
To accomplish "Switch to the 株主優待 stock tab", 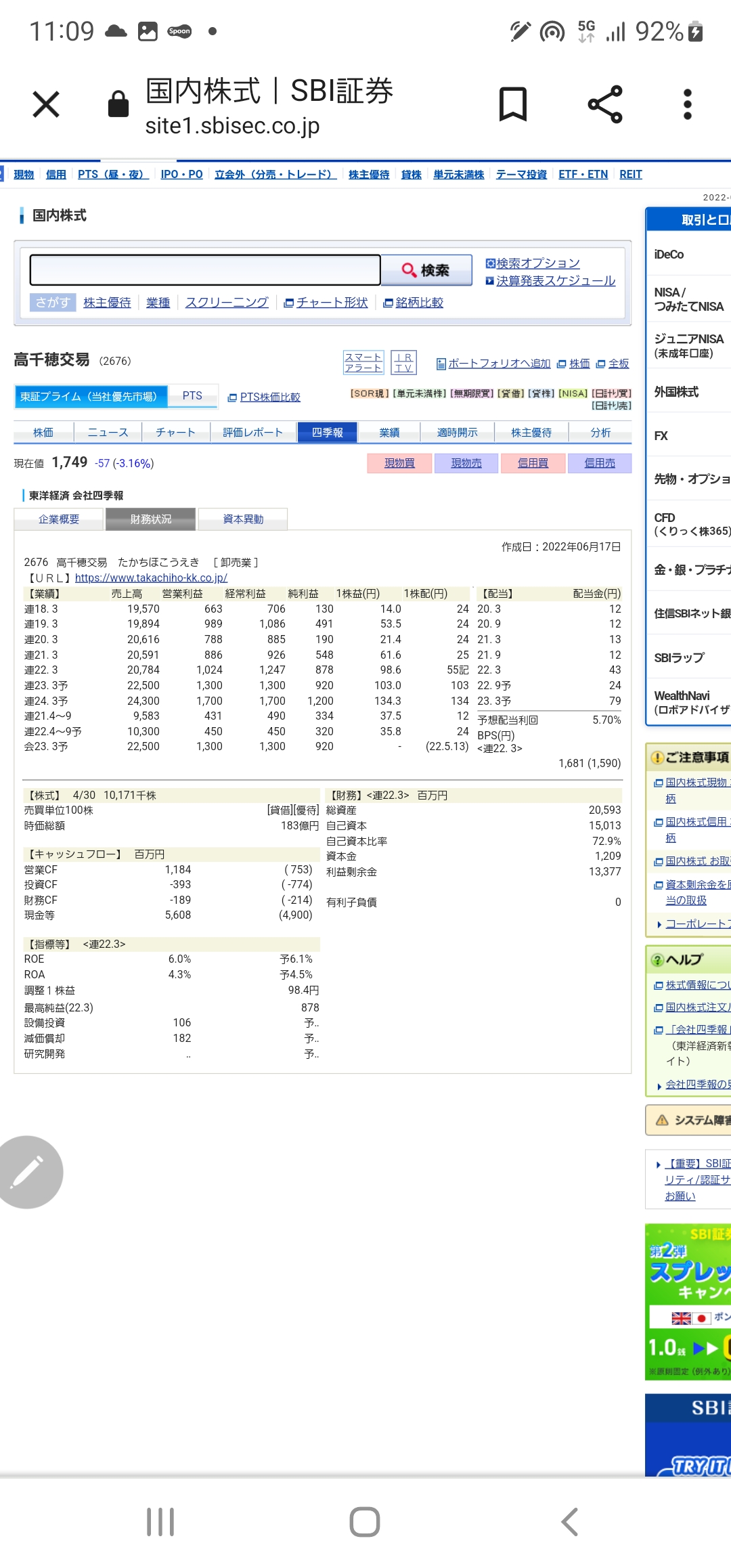I will pos(531,433).
